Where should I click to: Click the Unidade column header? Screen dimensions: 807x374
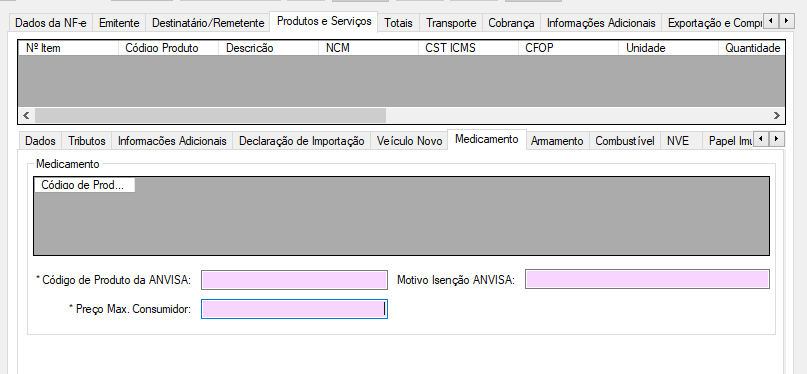point(668,48)
